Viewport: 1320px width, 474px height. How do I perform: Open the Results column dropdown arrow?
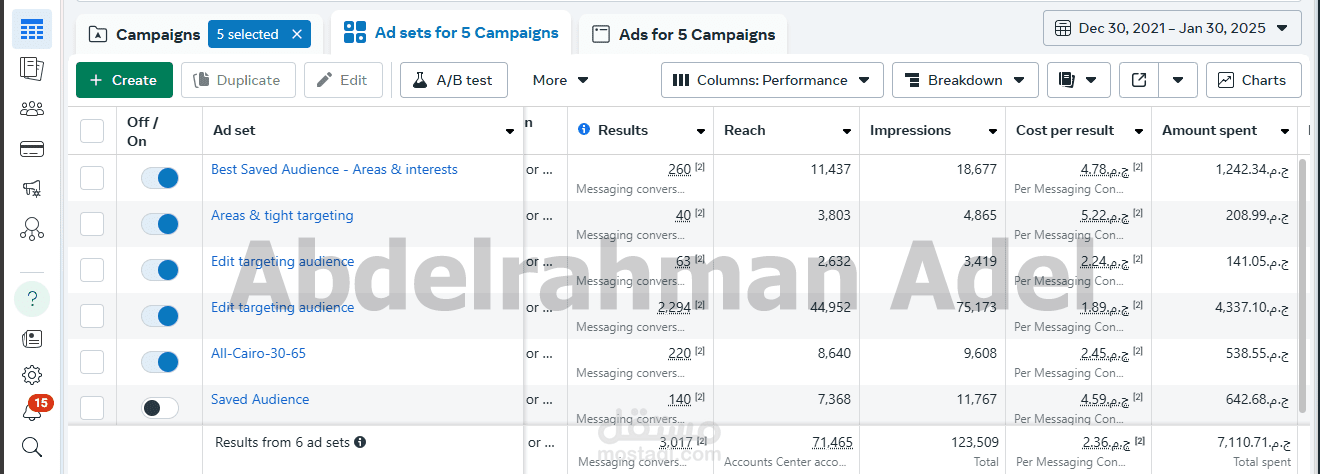[701, 131]
